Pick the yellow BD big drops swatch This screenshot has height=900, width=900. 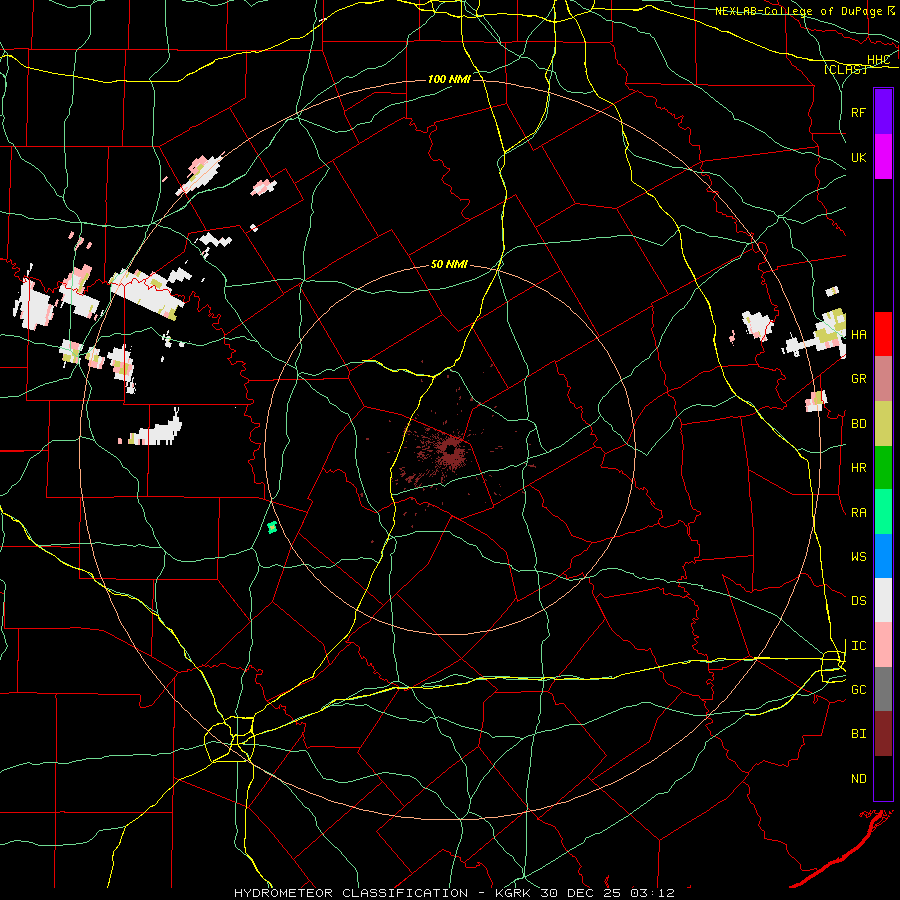point(883,423)
